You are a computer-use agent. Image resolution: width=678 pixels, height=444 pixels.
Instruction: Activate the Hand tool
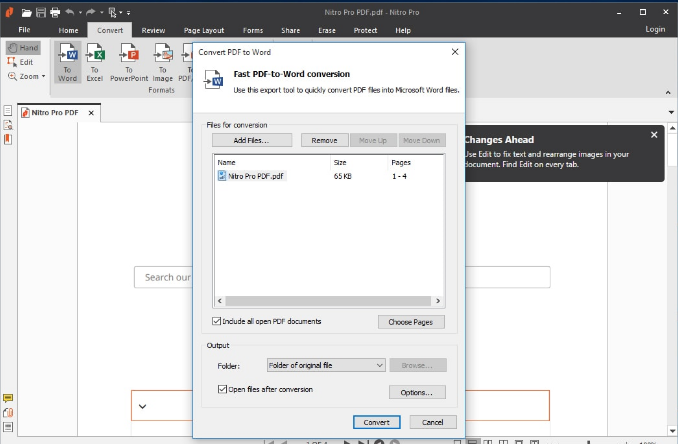23,48
